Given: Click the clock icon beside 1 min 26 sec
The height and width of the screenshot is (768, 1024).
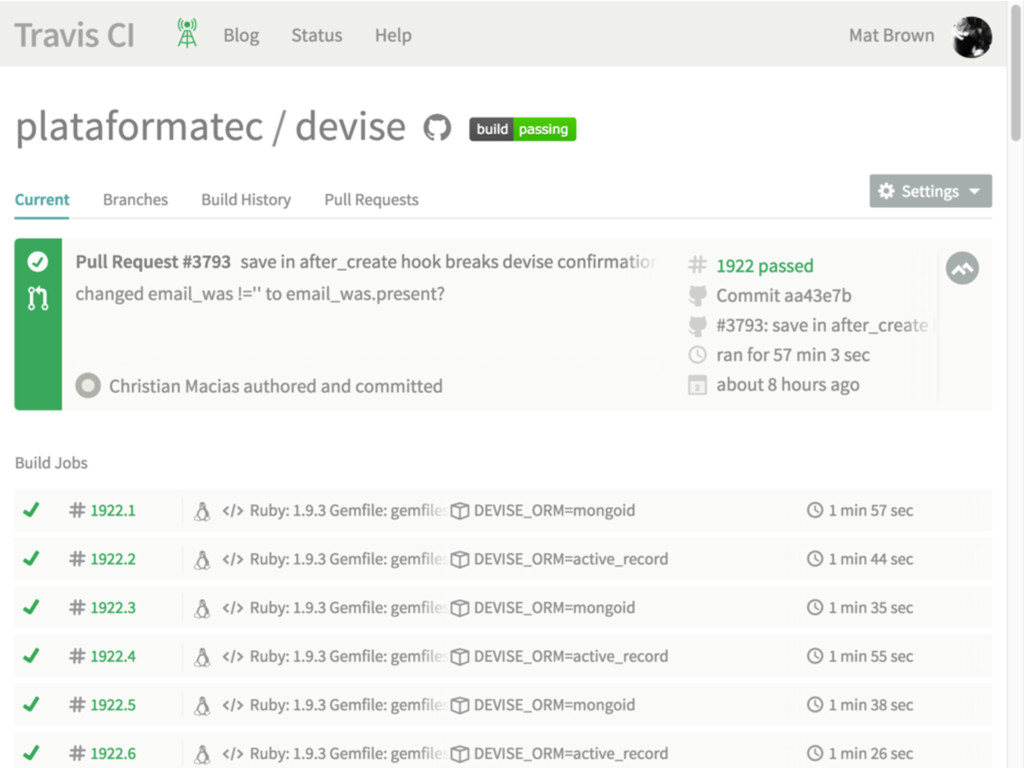Looking at the screenshot, I should tap(814, 752).
